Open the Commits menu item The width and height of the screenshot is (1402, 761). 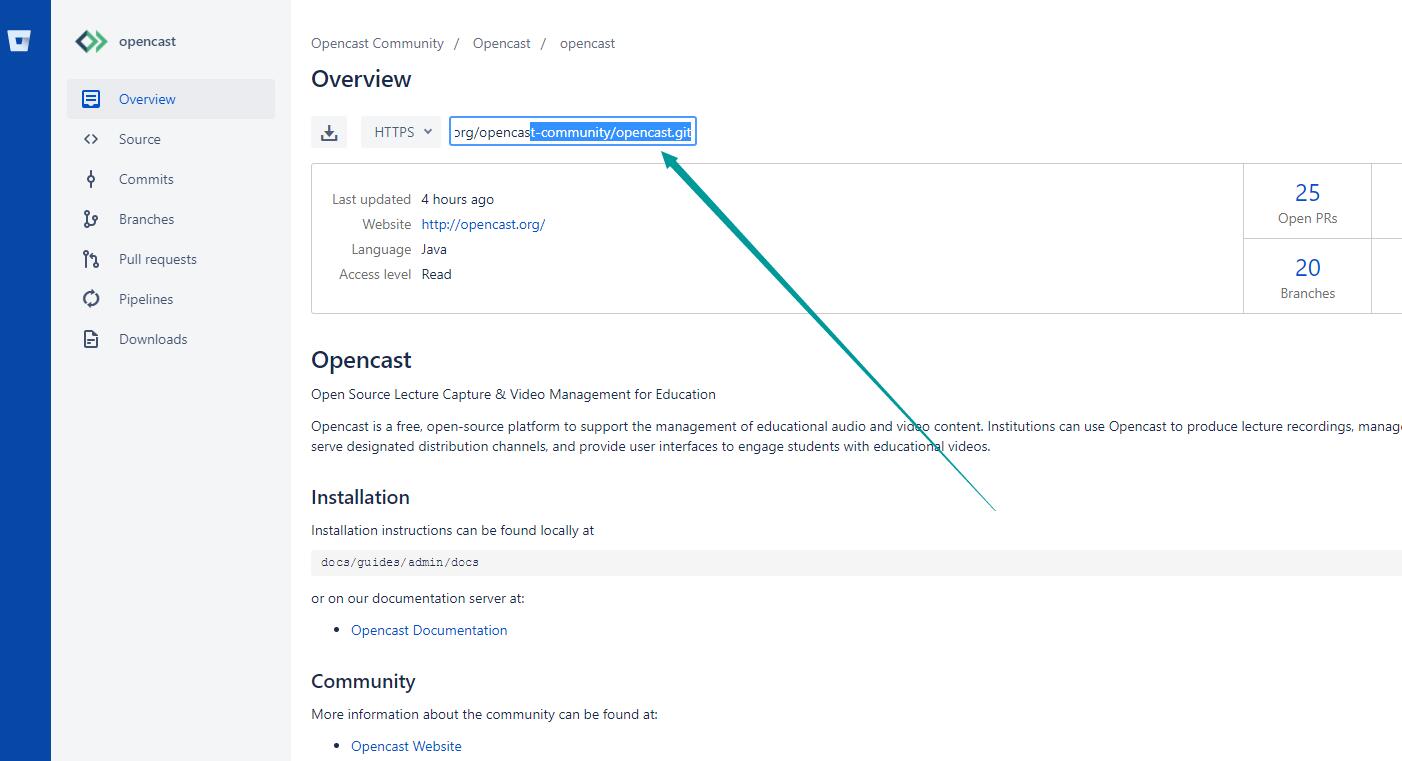(x=171, y=179)
